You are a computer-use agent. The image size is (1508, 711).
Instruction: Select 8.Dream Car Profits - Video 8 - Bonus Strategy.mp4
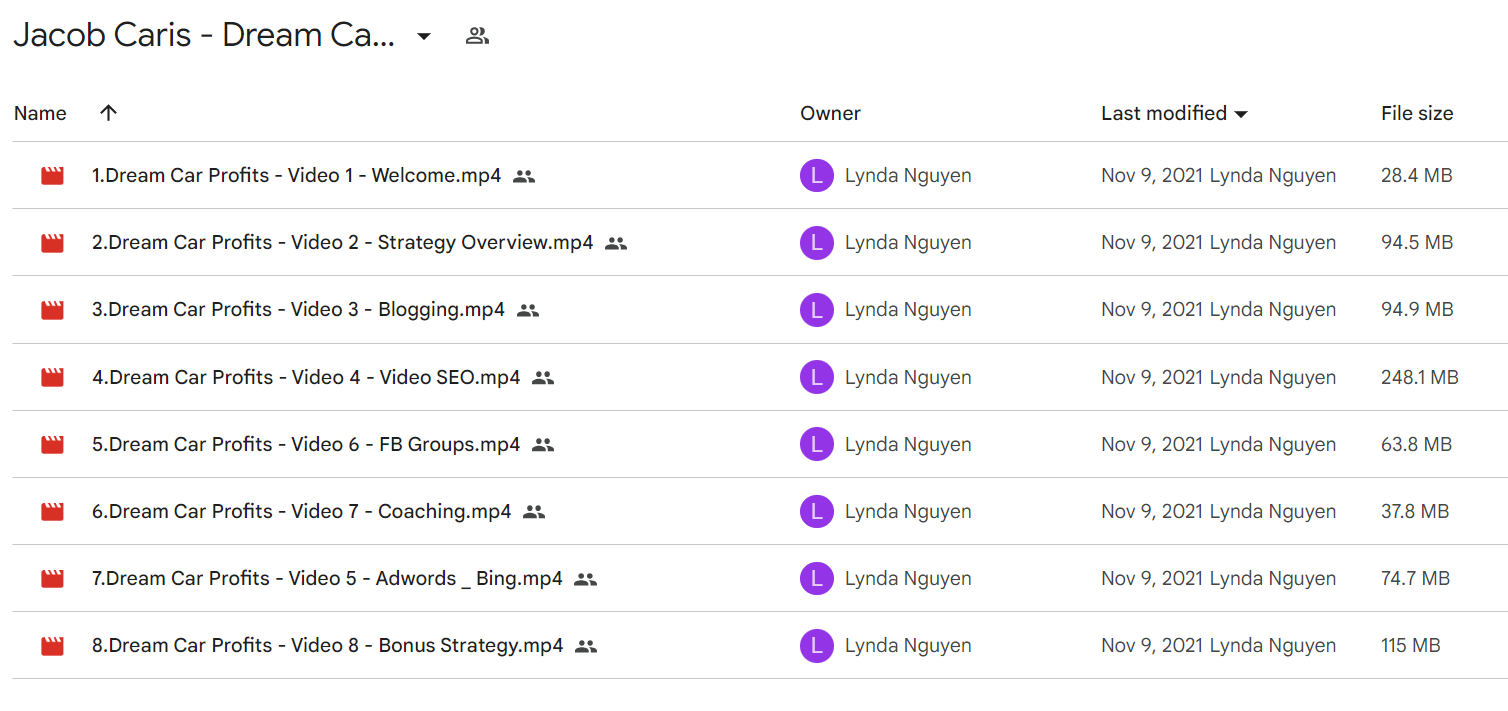pyautogui.click(x=327, y=645)
